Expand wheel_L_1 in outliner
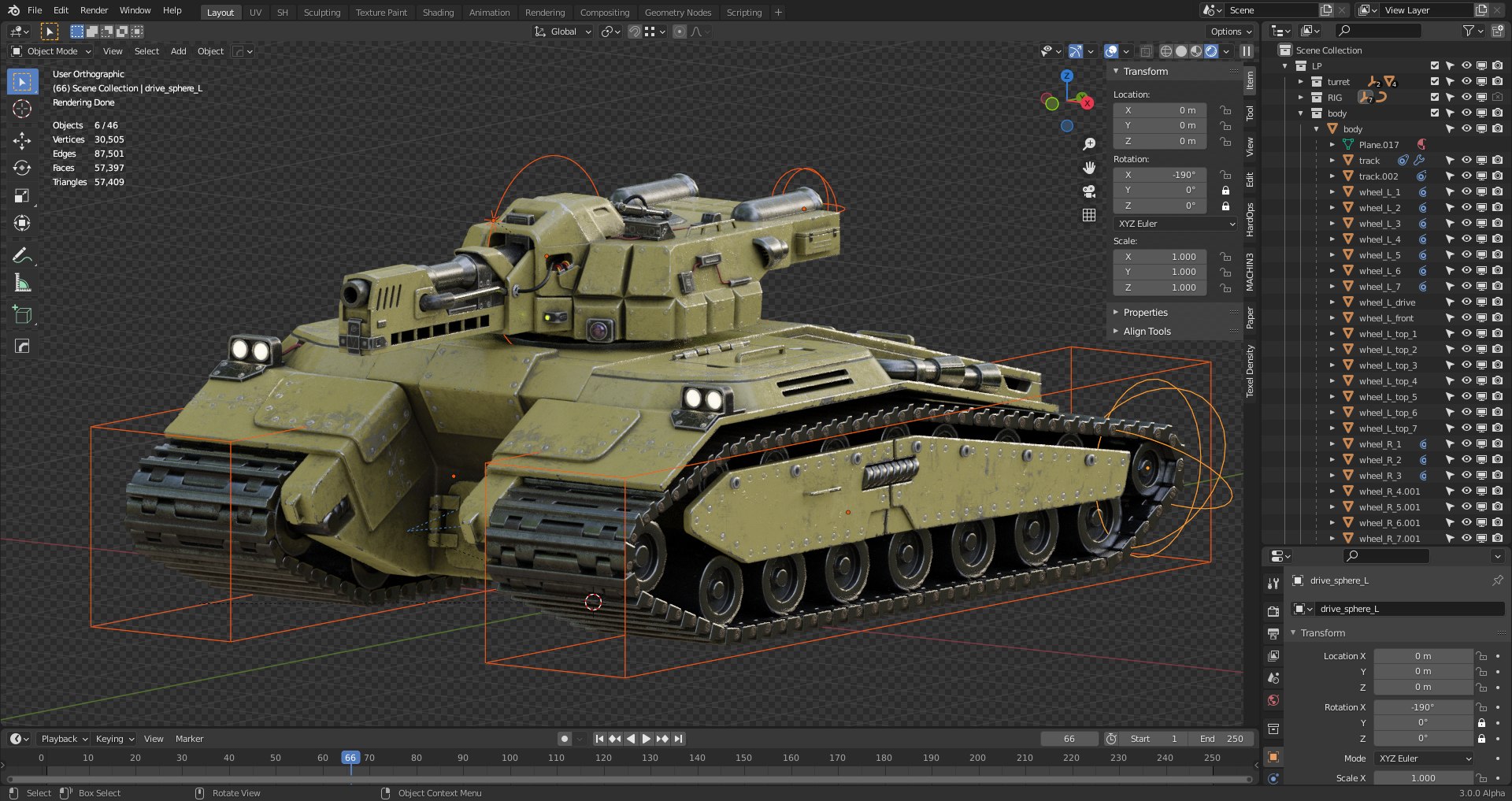 coord(1332,191)
